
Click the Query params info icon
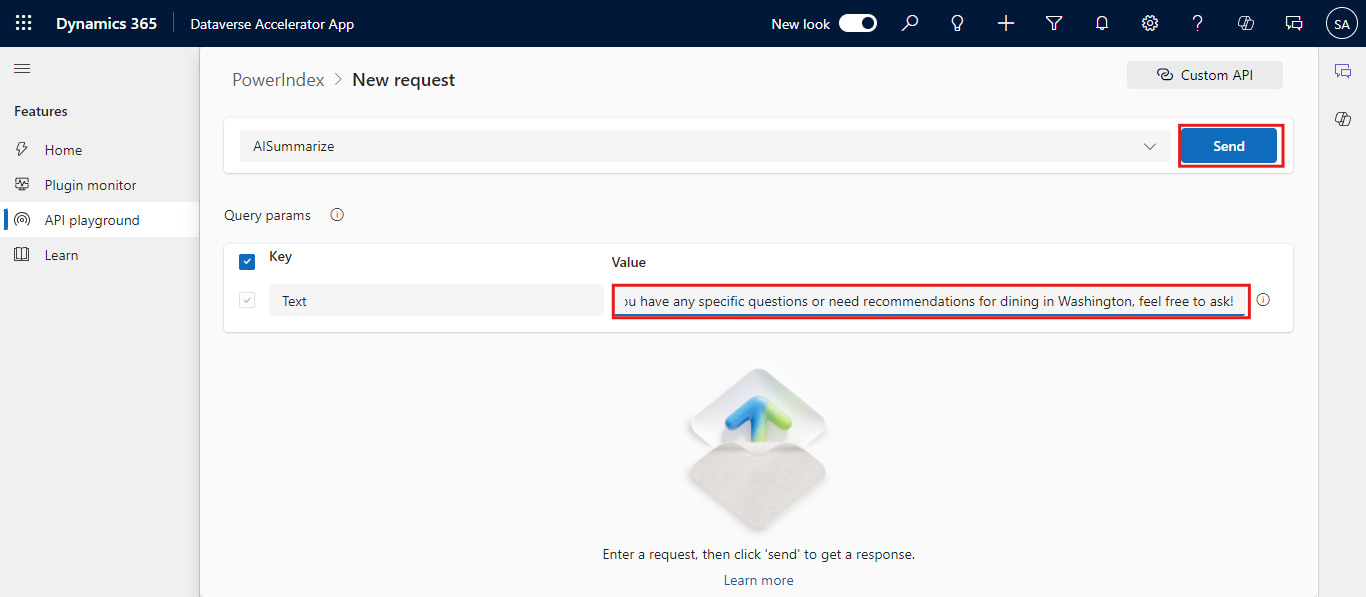tap(337, 215)
